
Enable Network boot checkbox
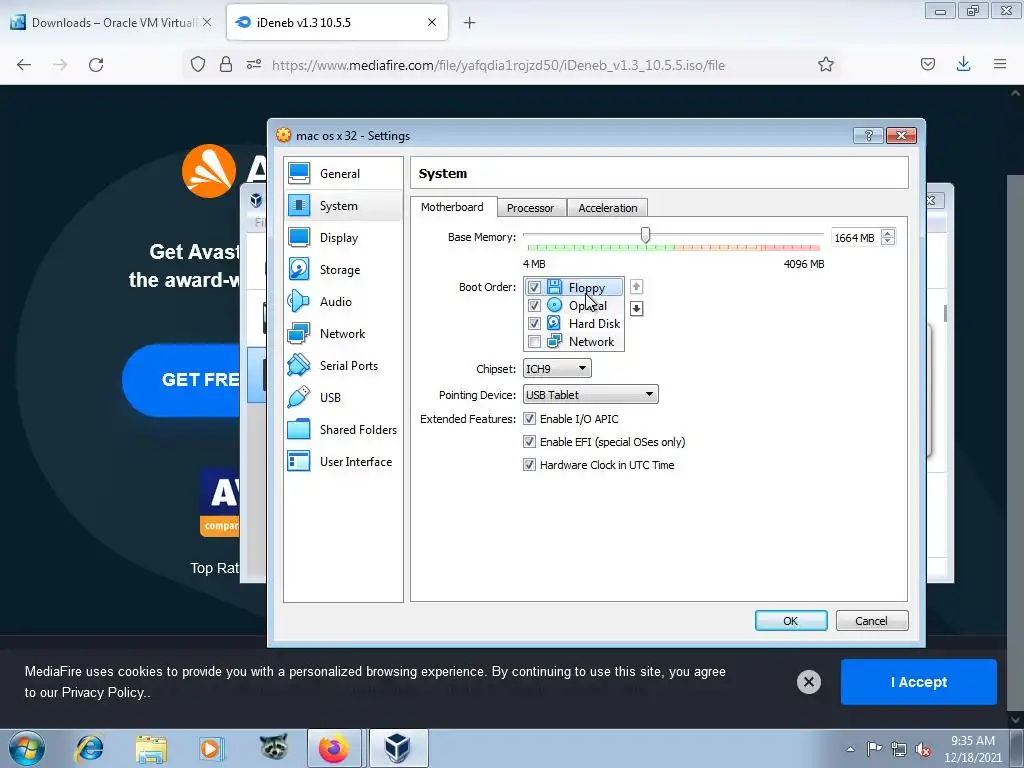[534, 342]
